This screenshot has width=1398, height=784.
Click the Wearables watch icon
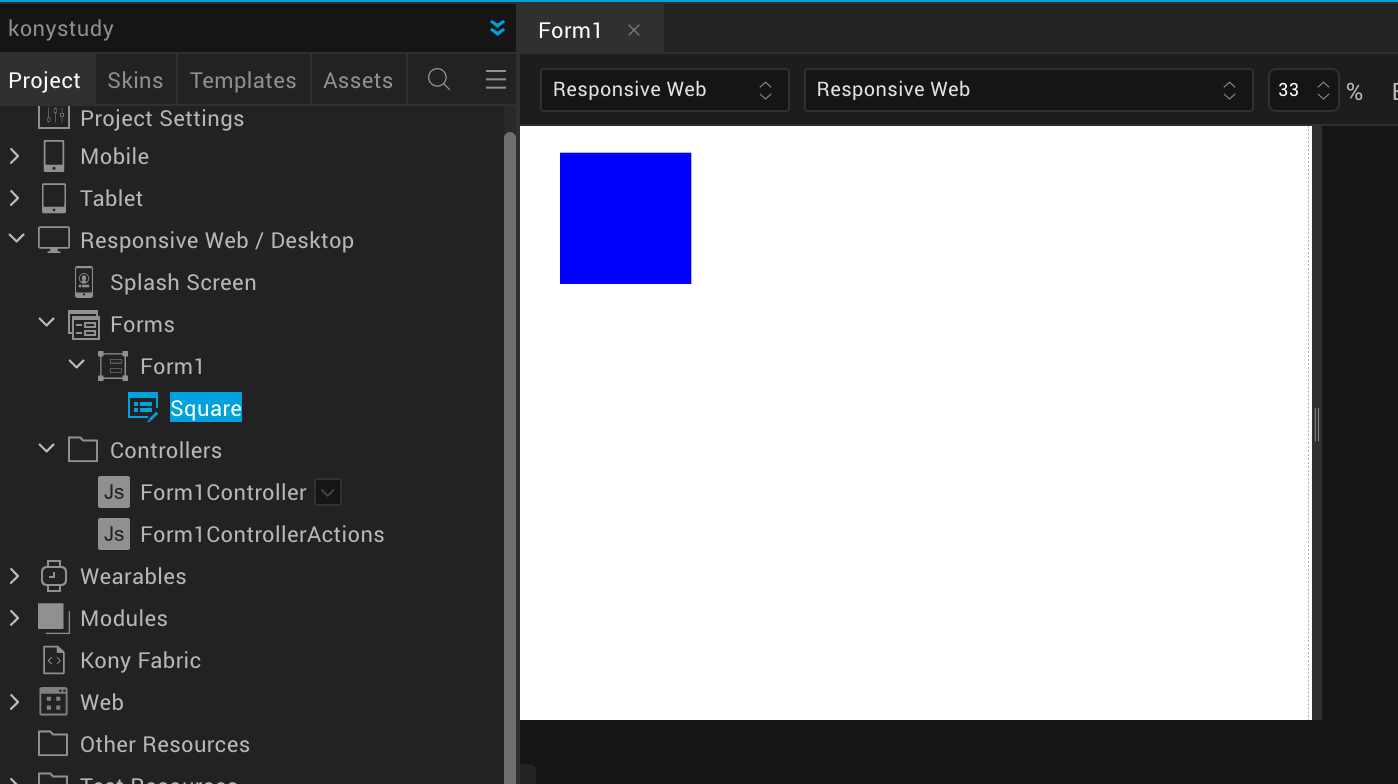(54, 576)
